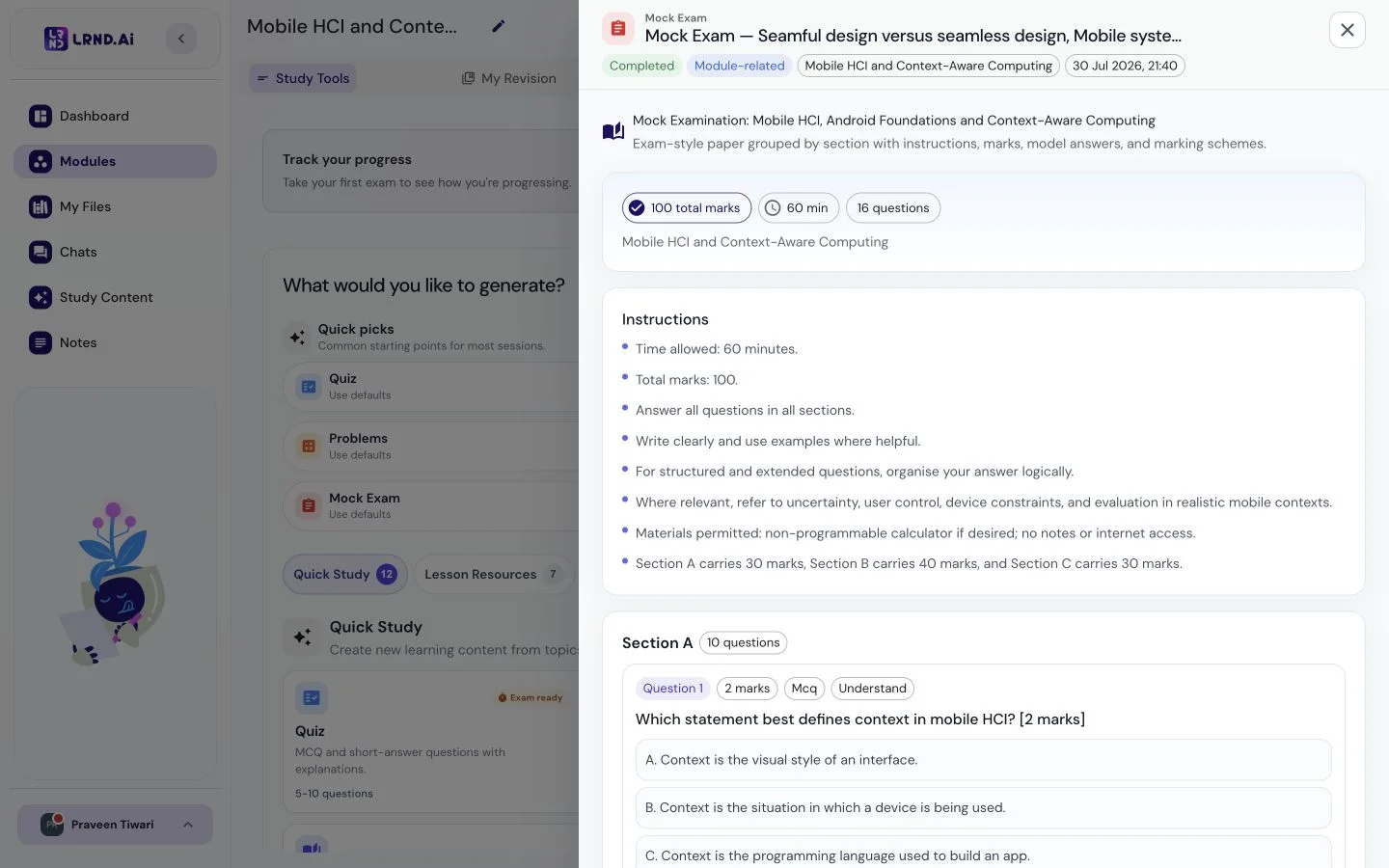Open the My Files icon
The width and height of the screenshot is (1389, 868).
(x=41, y=206)
